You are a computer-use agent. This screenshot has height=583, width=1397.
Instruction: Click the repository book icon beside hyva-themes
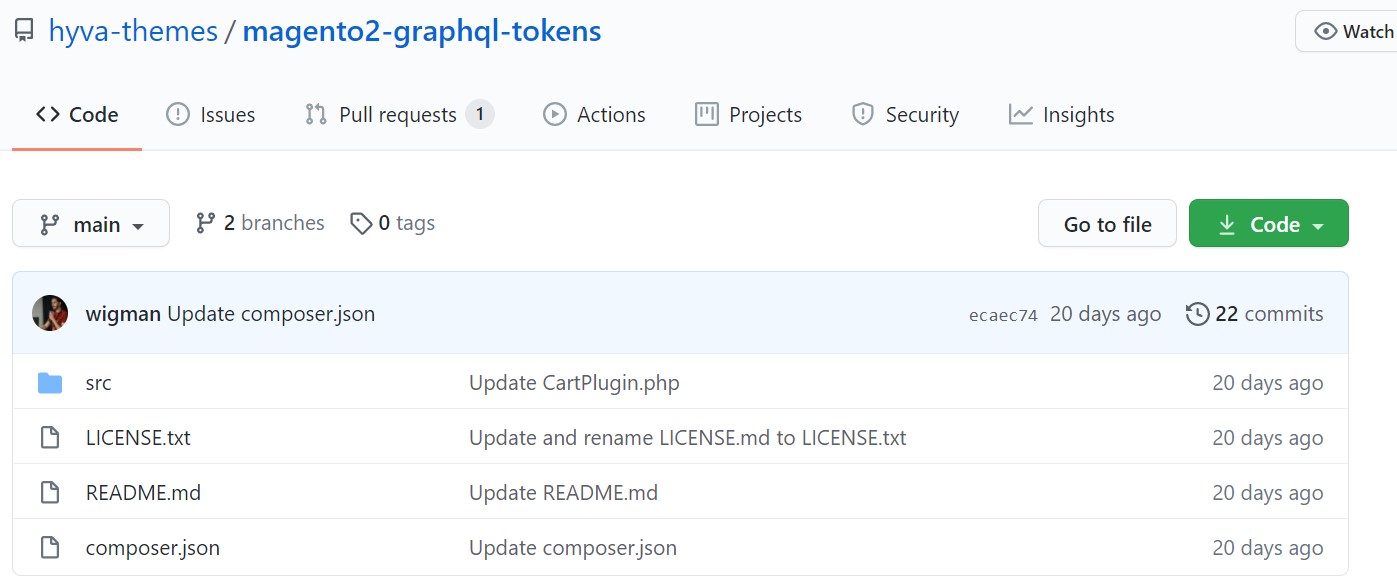(24, 32)
